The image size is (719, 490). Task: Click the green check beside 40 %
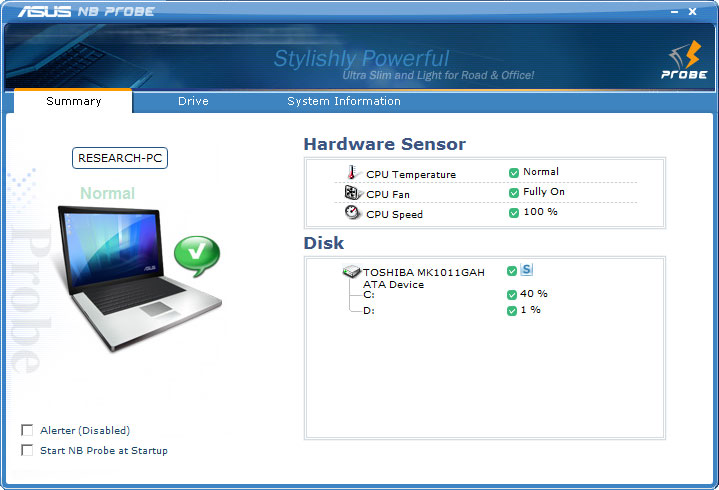[512, 295]
